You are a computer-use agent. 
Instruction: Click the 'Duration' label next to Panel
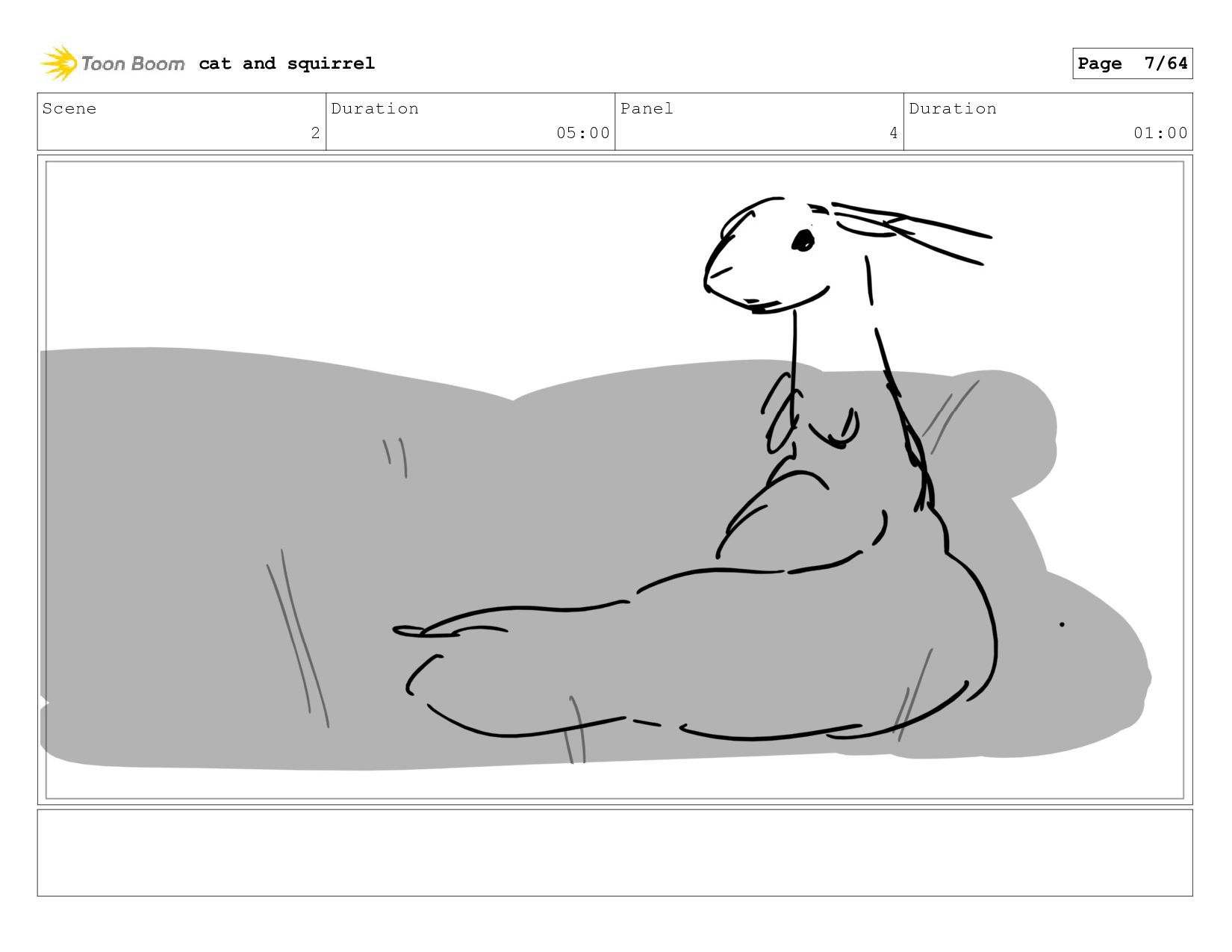click(953, 108)
